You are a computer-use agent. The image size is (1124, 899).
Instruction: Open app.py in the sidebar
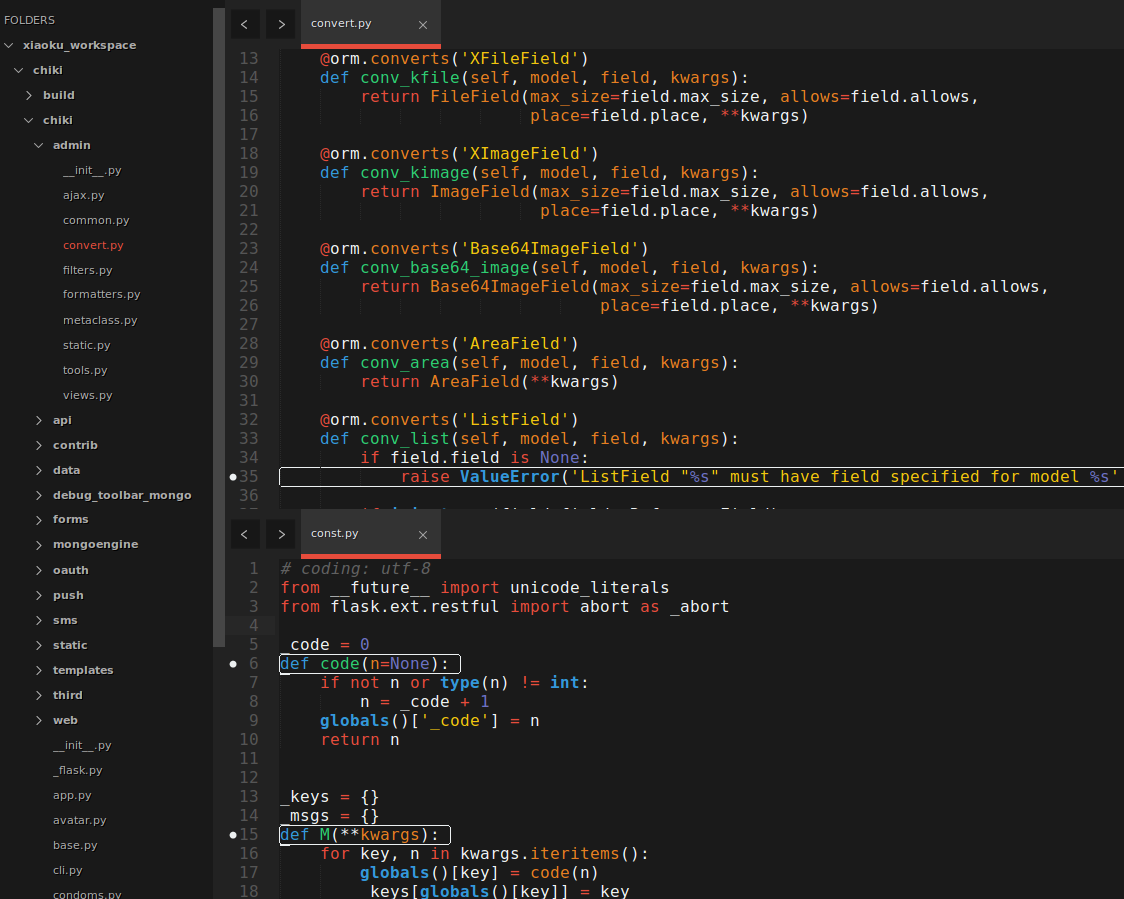(72, 796)
